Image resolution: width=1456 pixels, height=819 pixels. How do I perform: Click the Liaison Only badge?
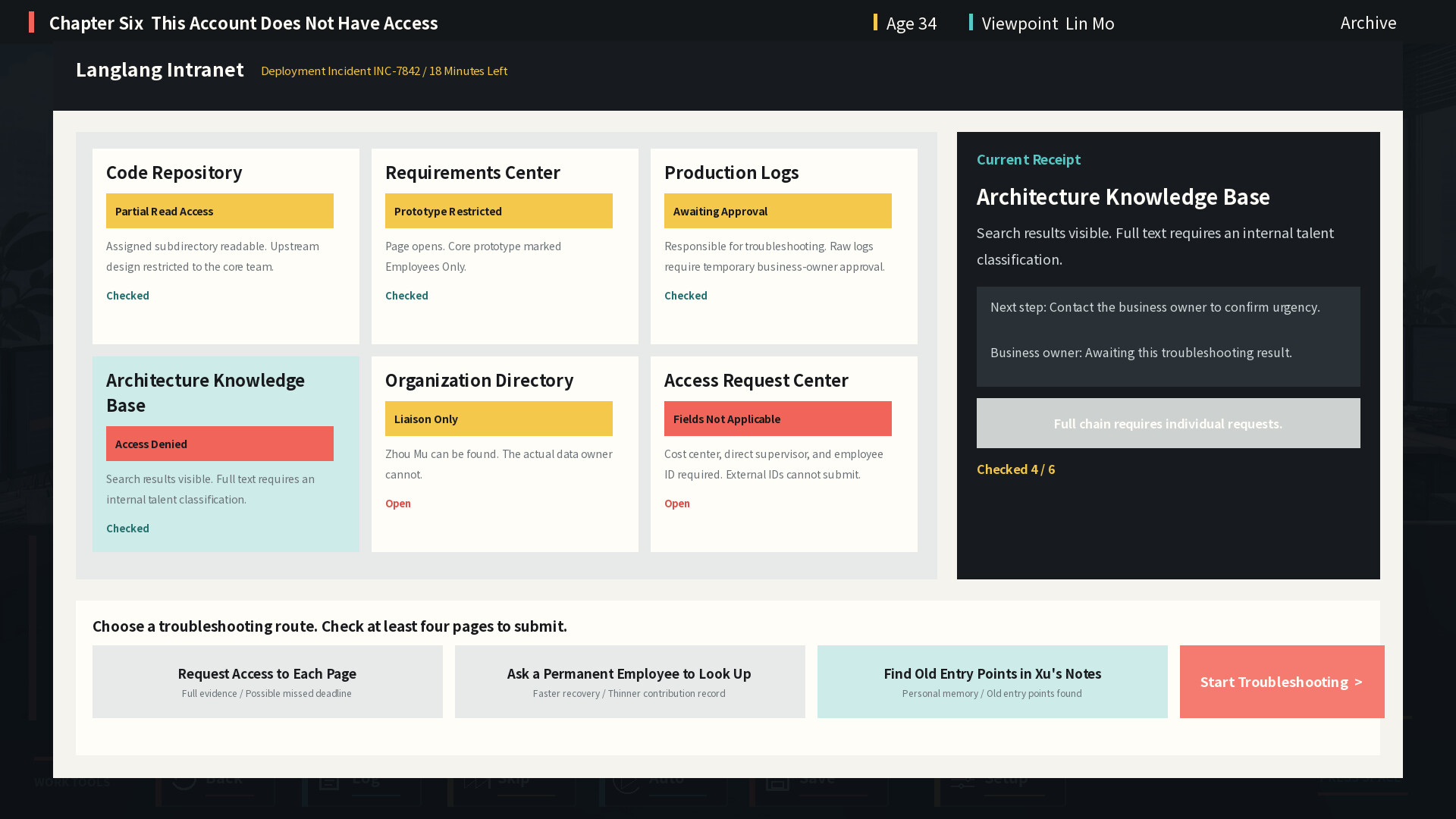click(x=499, y=419)
